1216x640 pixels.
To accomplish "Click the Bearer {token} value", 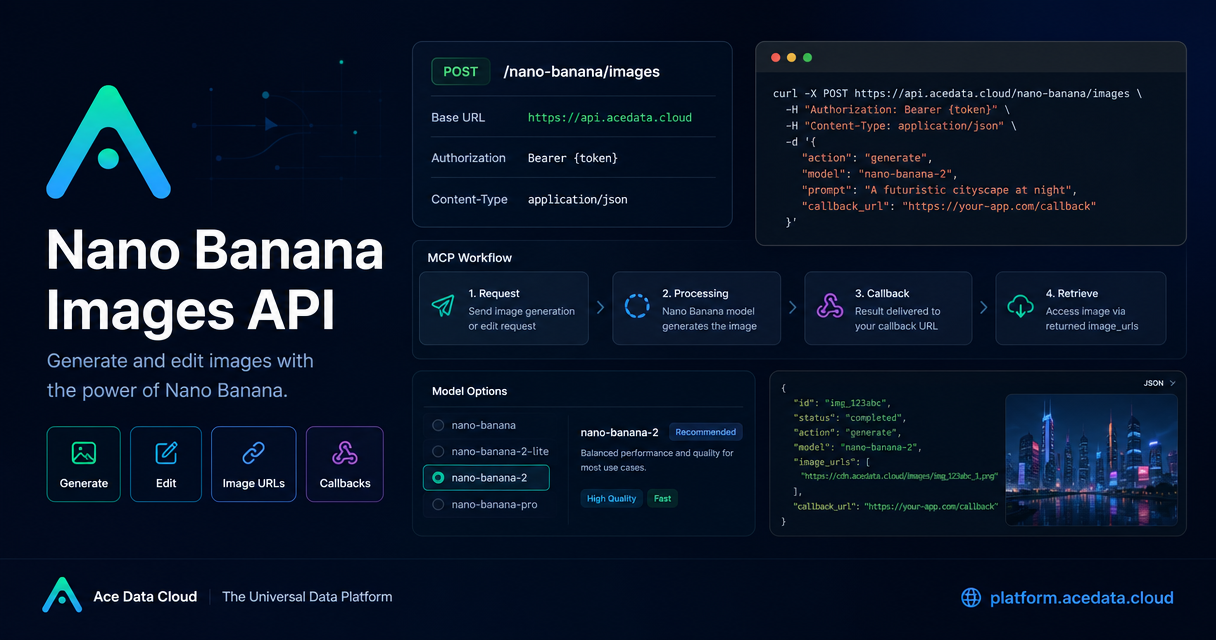I will tap(573, 158).
